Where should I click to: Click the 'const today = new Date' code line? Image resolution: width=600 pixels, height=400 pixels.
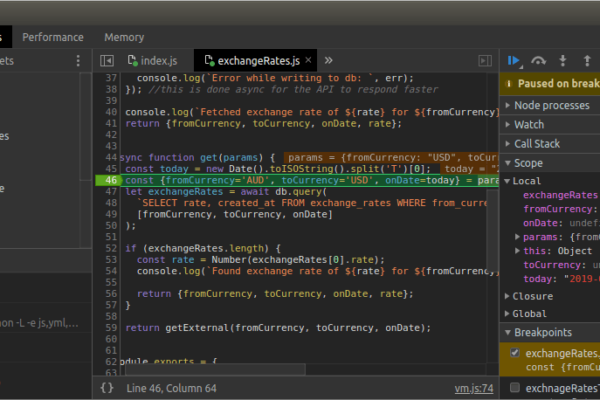point(278,169)
